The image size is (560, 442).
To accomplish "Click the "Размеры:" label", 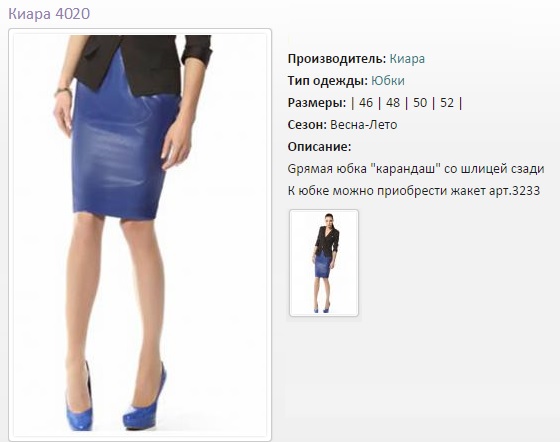I will (x=317, y=103).
